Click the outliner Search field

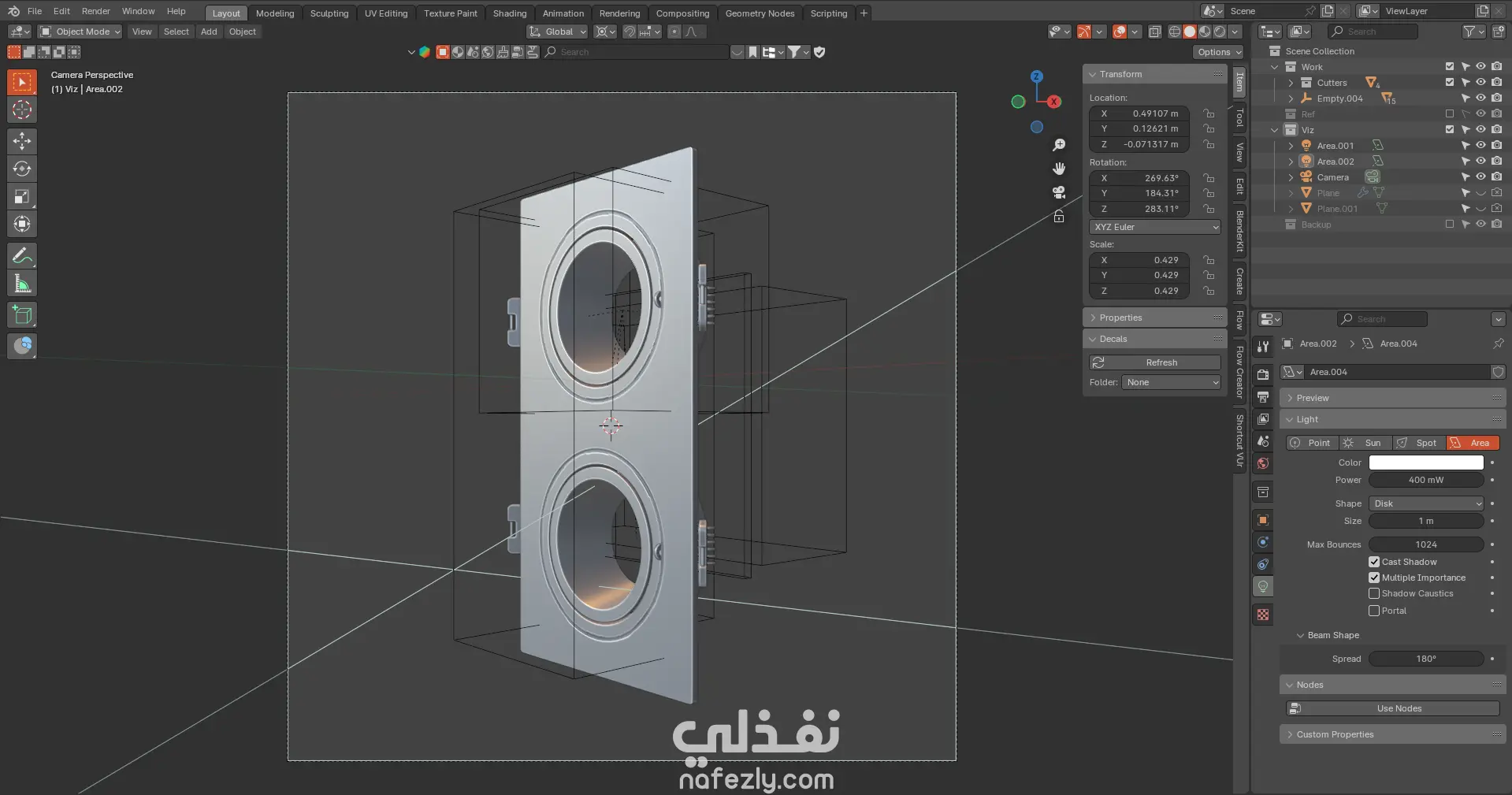(x=1373, y=32)
